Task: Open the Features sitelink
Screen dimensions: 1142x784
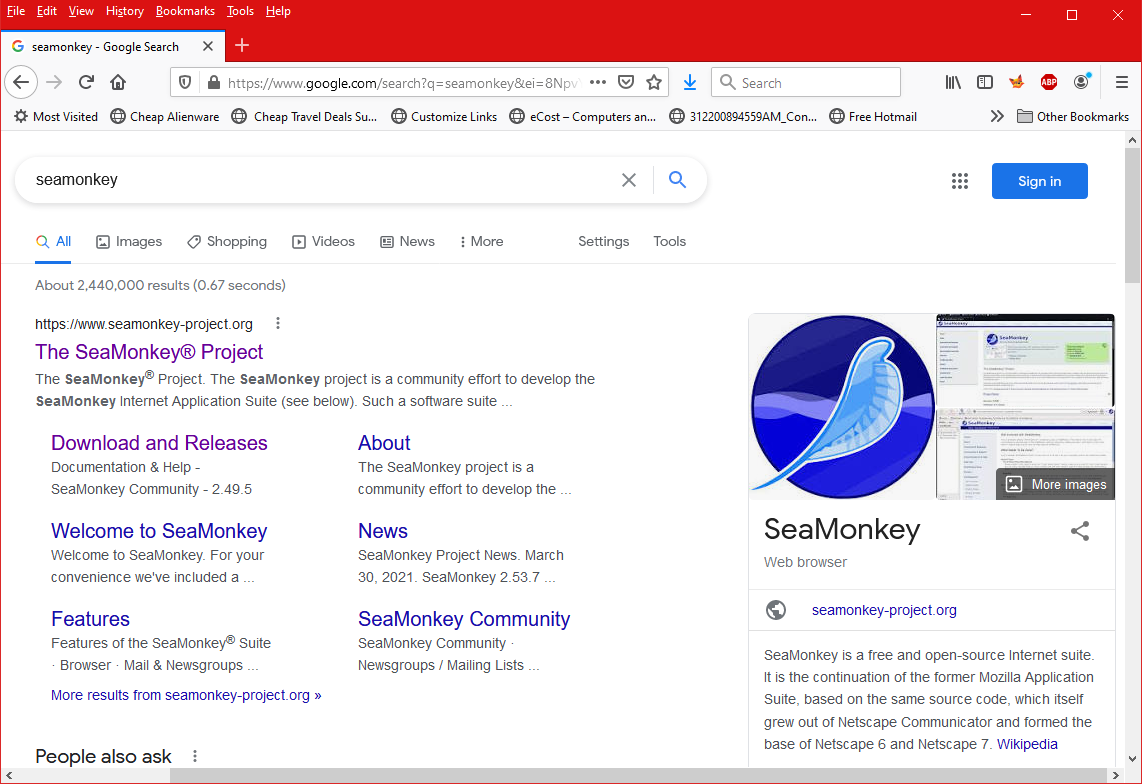Action: tap(90, 619)
